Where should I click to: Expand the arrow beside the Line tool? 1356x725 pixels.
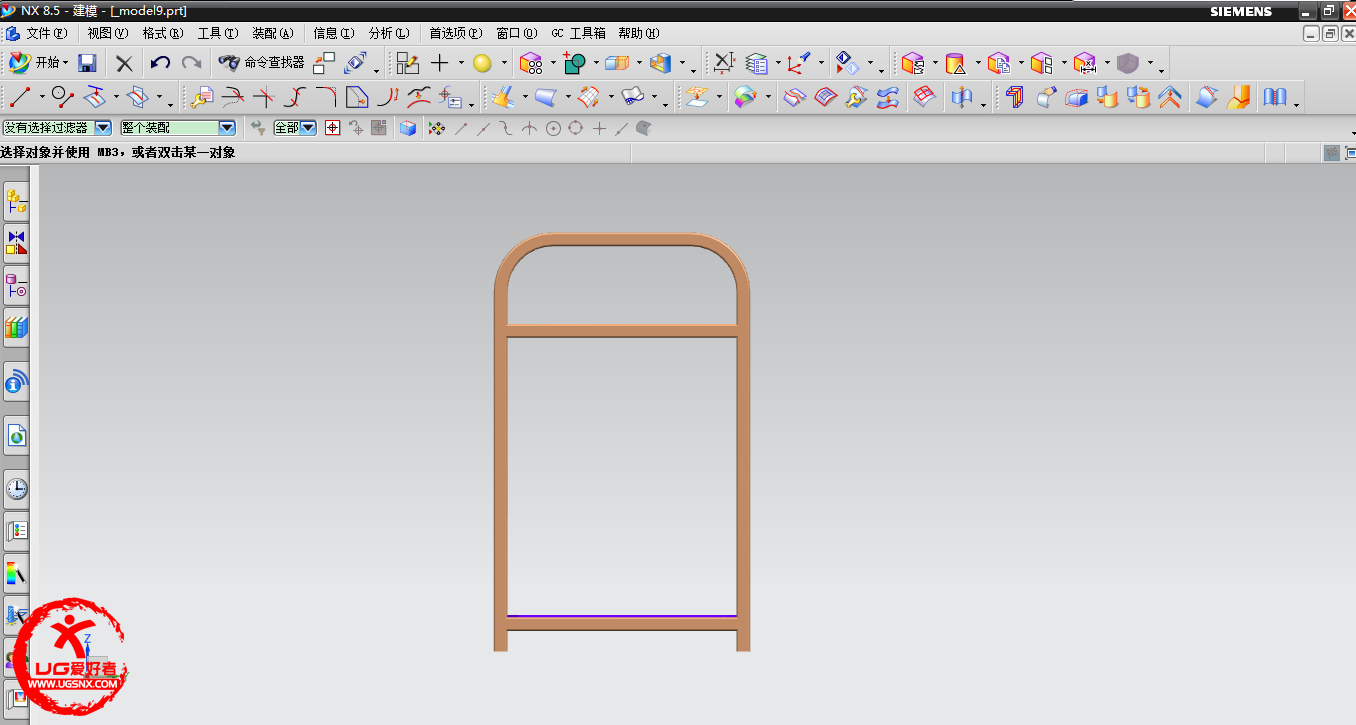(x=42, y=97)
